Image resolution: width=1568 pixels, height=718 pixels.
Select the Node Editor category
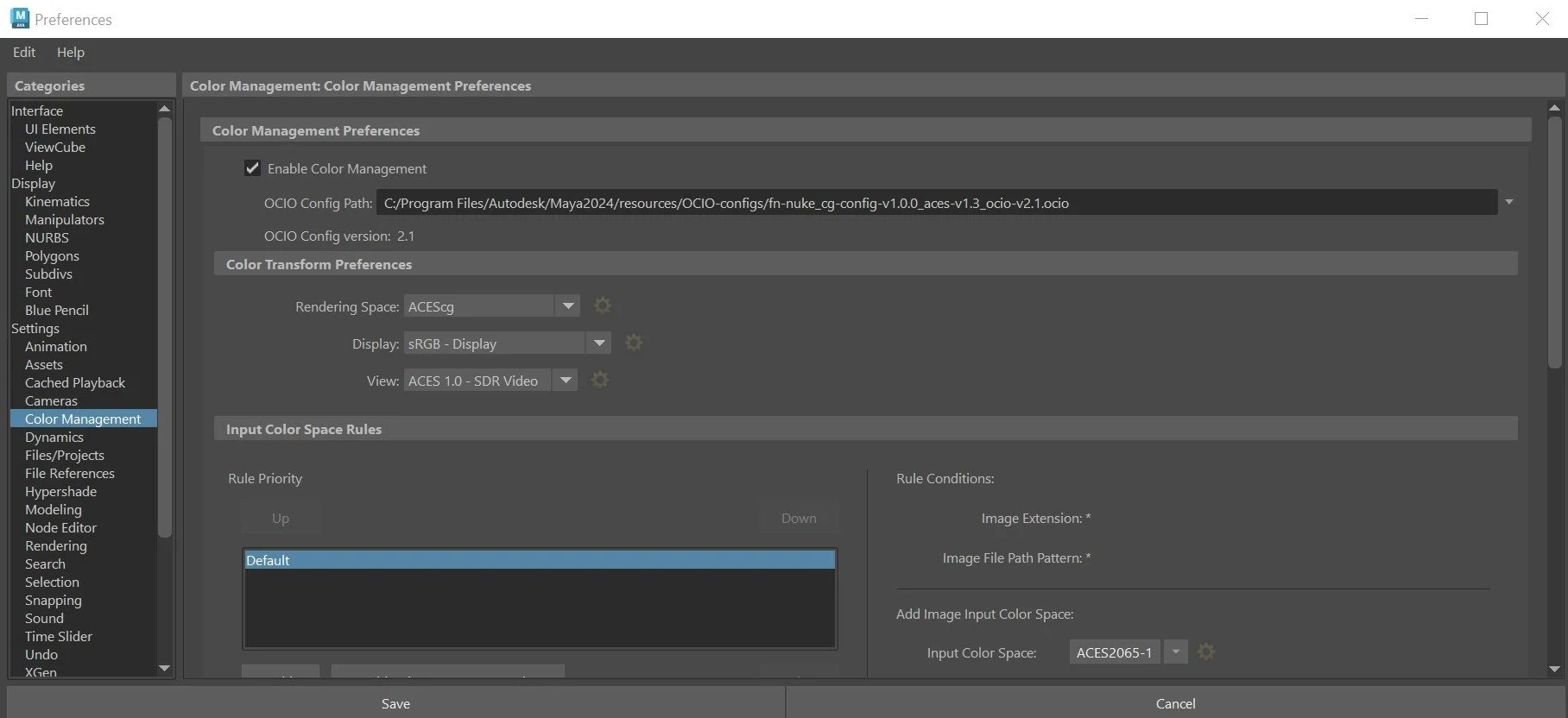[x=60, y=527]
